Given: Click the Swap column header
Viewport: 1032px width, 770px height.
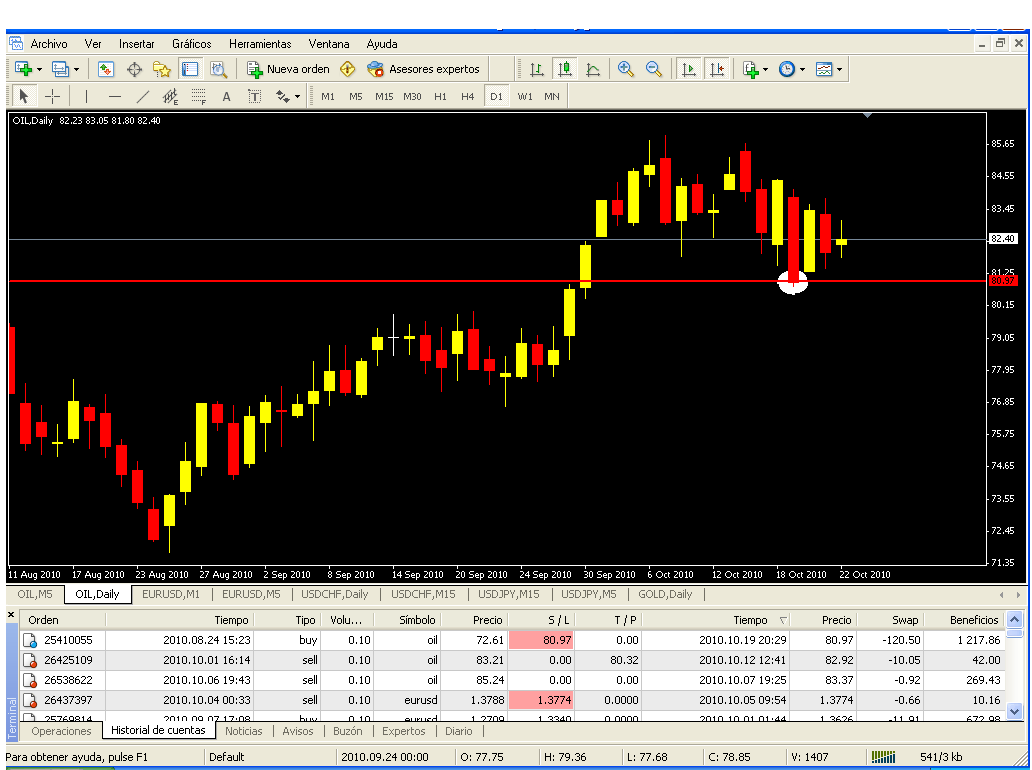Looking at the screenshot, I should coord(890,620).
